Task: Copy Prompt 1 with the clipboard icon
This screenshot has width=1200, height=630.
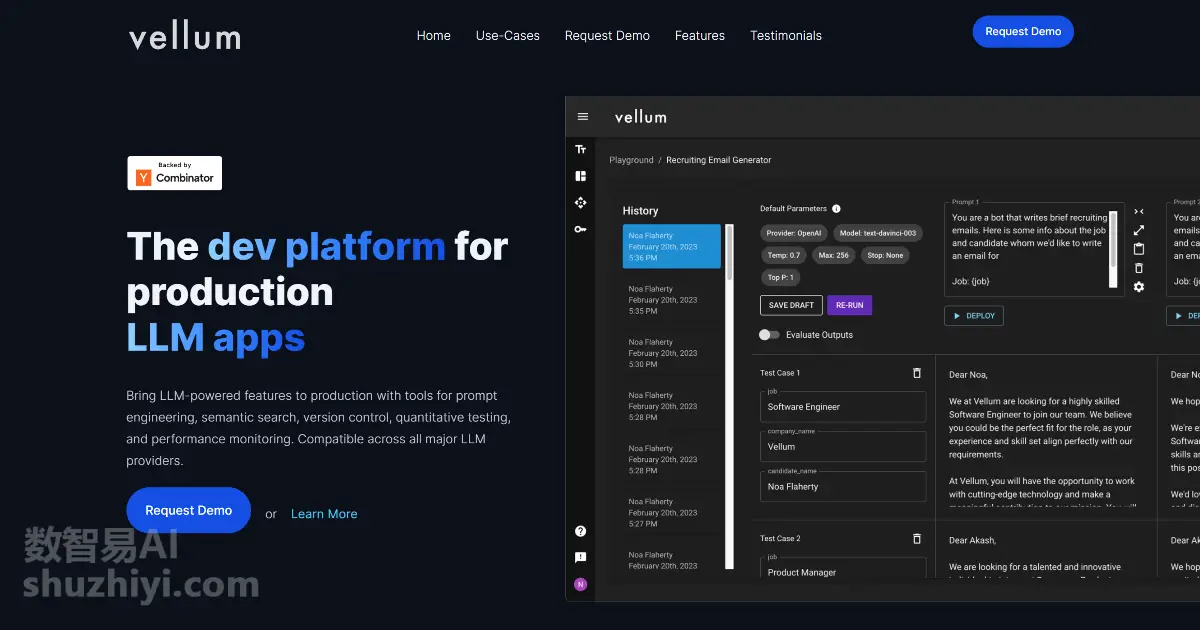Action: tap(1138, 249)
